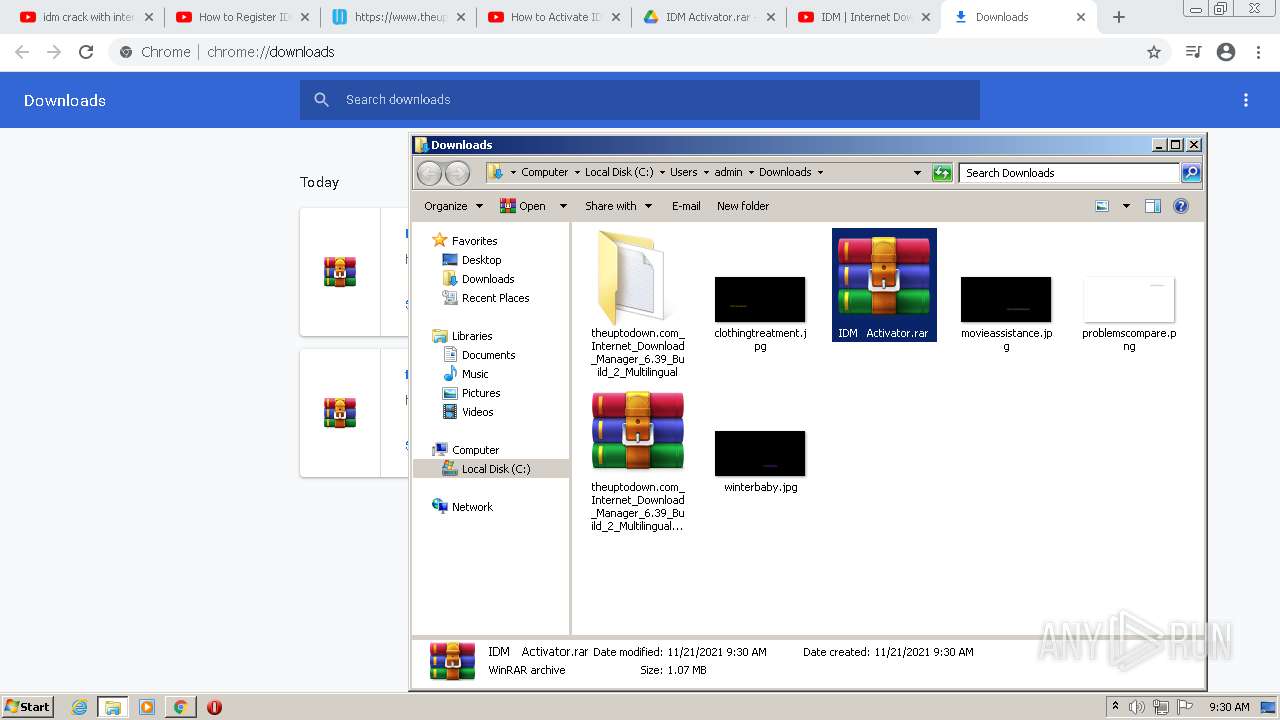Switch to theuptodown https tab
Viewport: 1280px width, 720px height.
coord(396,17)
